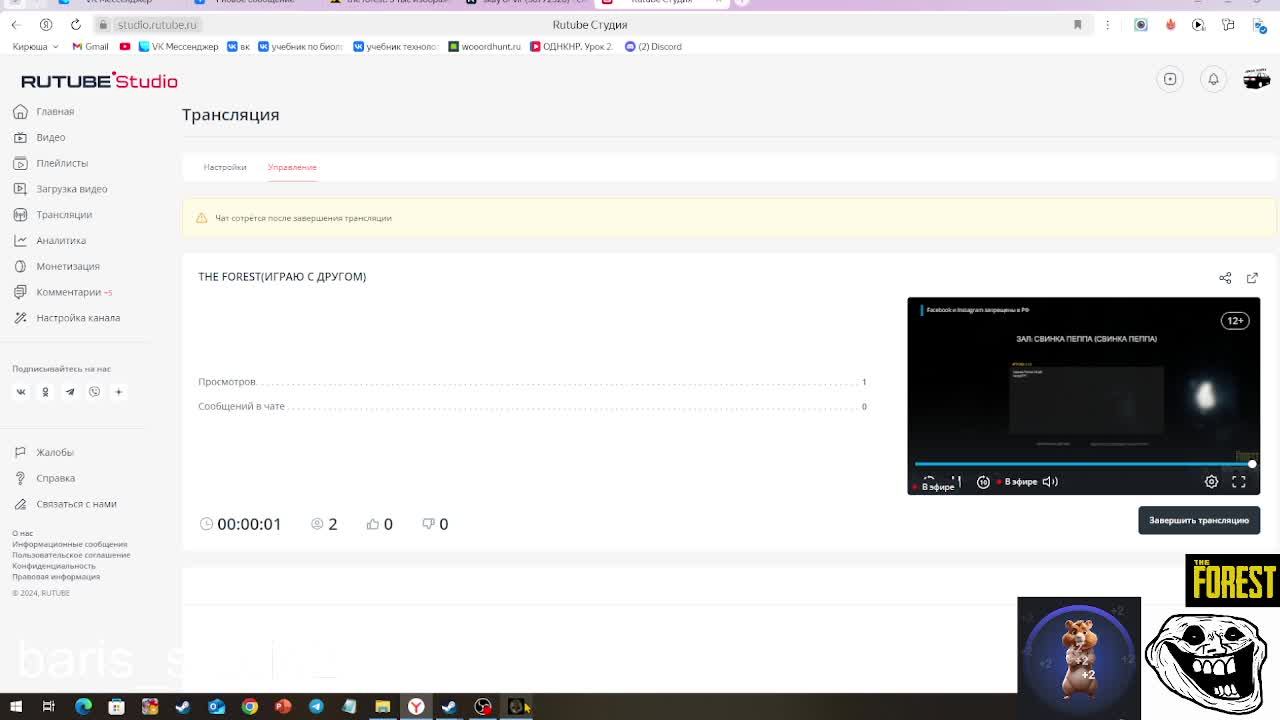Click the add video icon in header
Viewport: 1280px width, 720px height.
click(x=1170, y=79)
